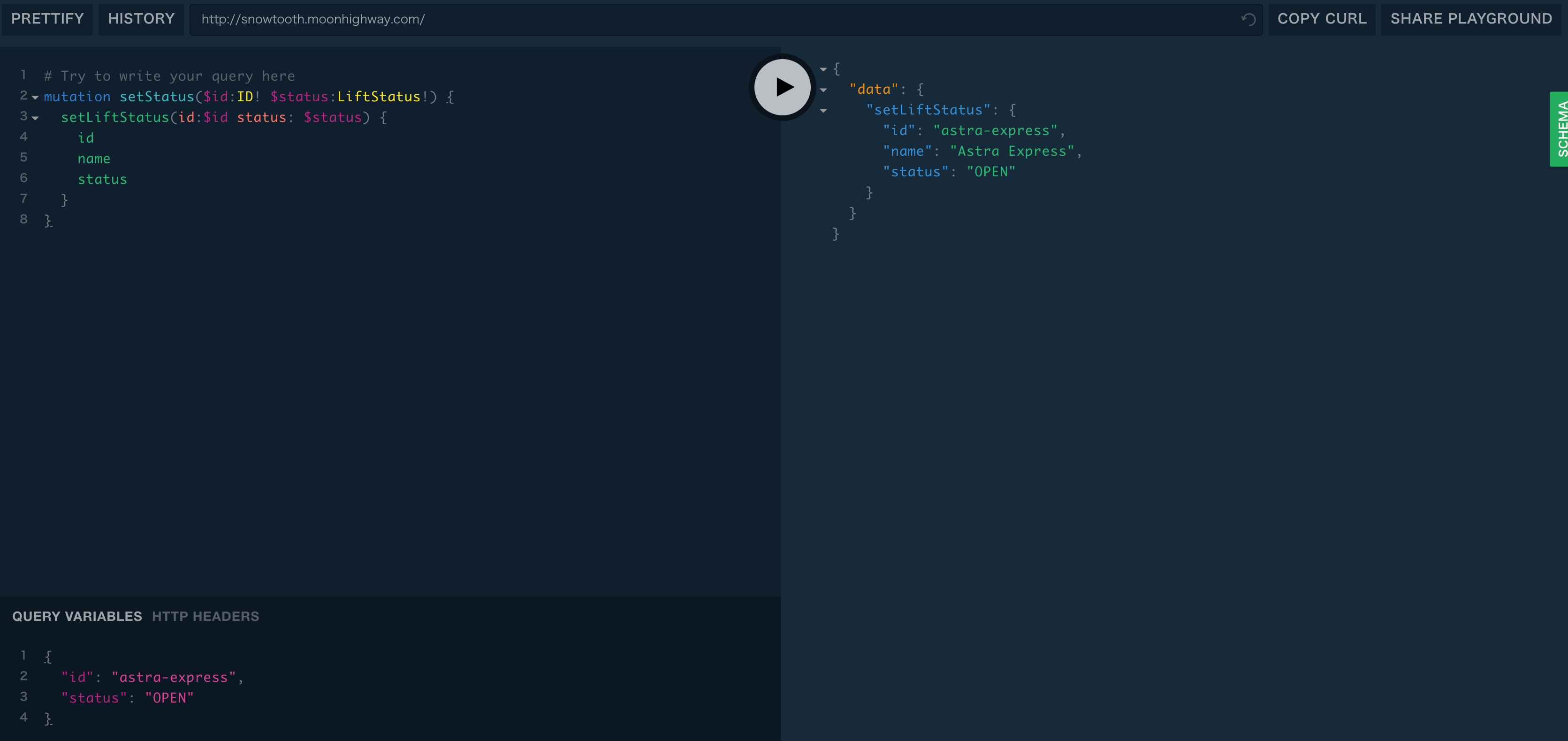The image size is (1568, 741).
Task: Open the SCHEMA side panel
Action: (1560, 129)
